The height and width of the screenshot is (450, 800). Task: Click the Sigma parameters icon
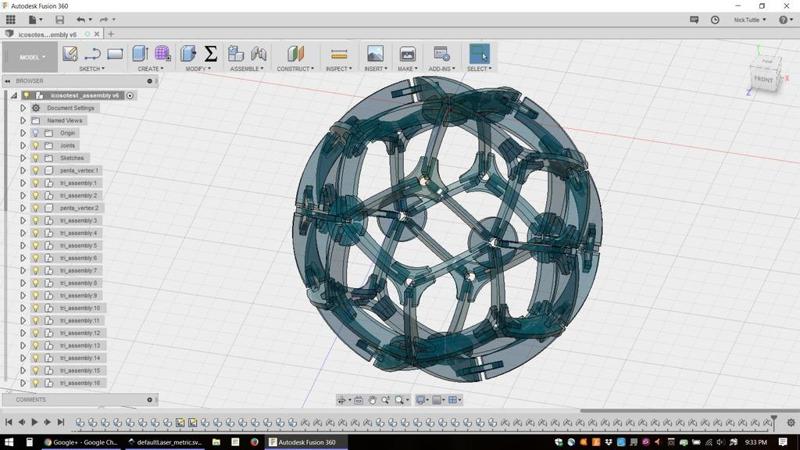point(211,54)
